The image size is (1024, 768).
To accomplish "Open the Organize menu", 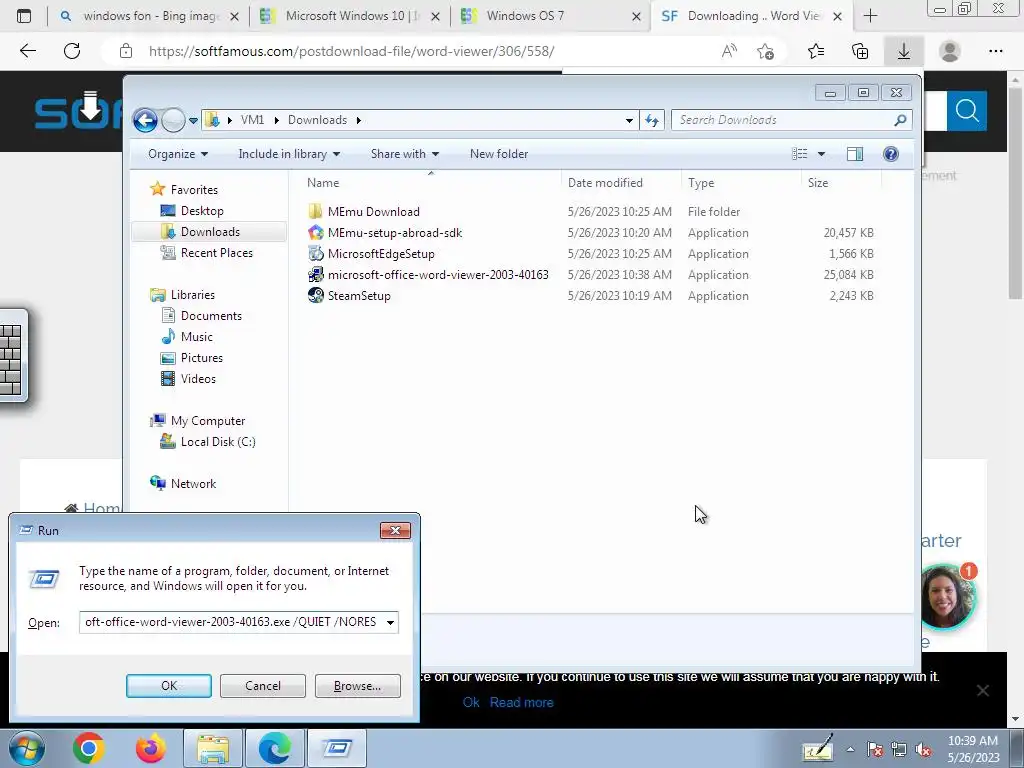I will (x=178, y=154).
